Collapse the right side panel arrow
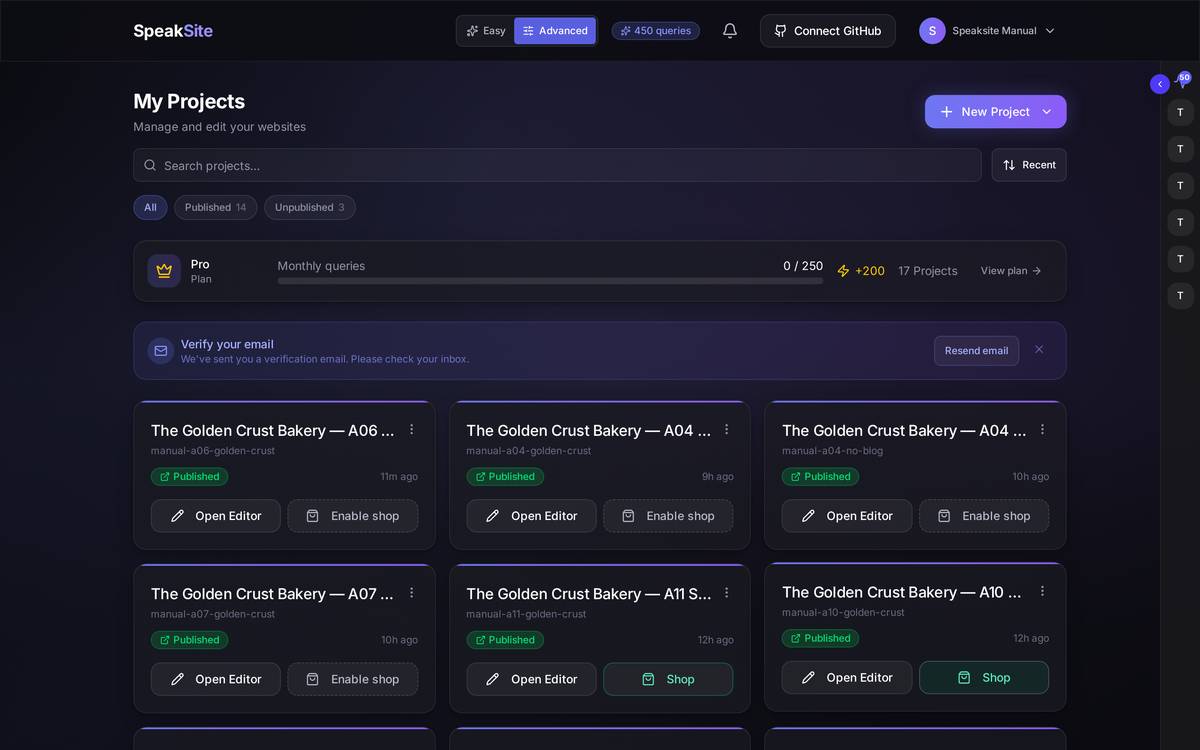The width and height of the screenshot is (1200, 750). pos(1160,84)
